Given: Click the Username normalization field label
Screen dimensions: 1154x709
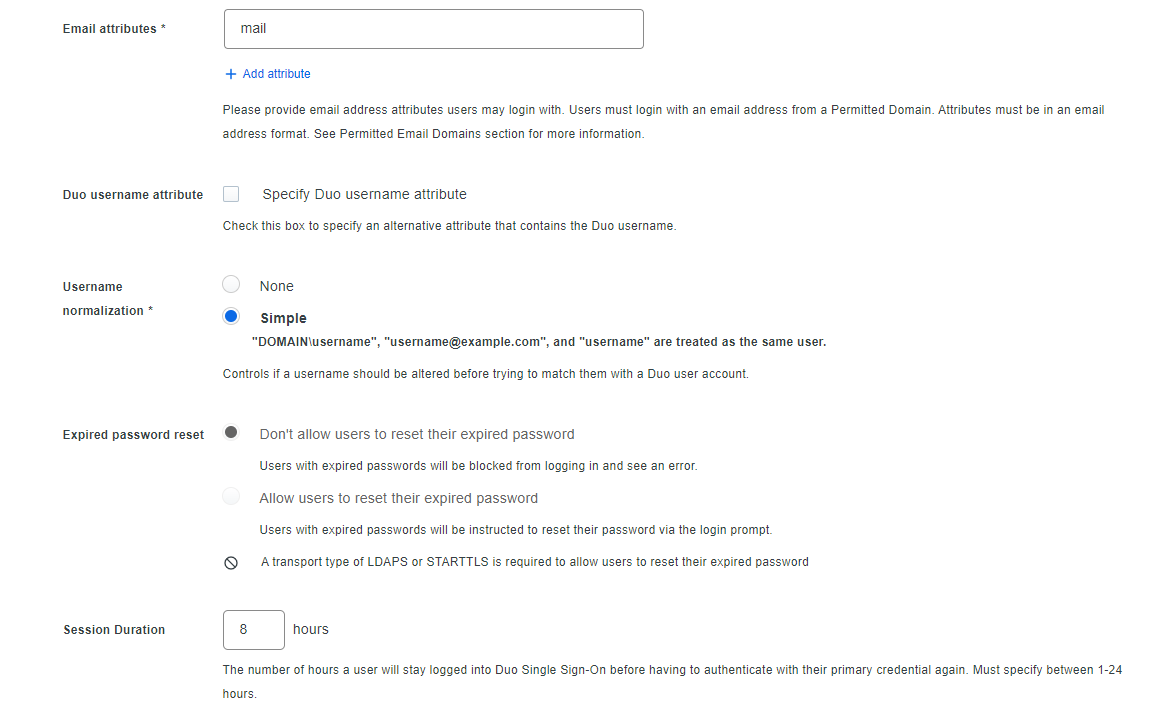Looking at the screenshot, I should 103,298.
